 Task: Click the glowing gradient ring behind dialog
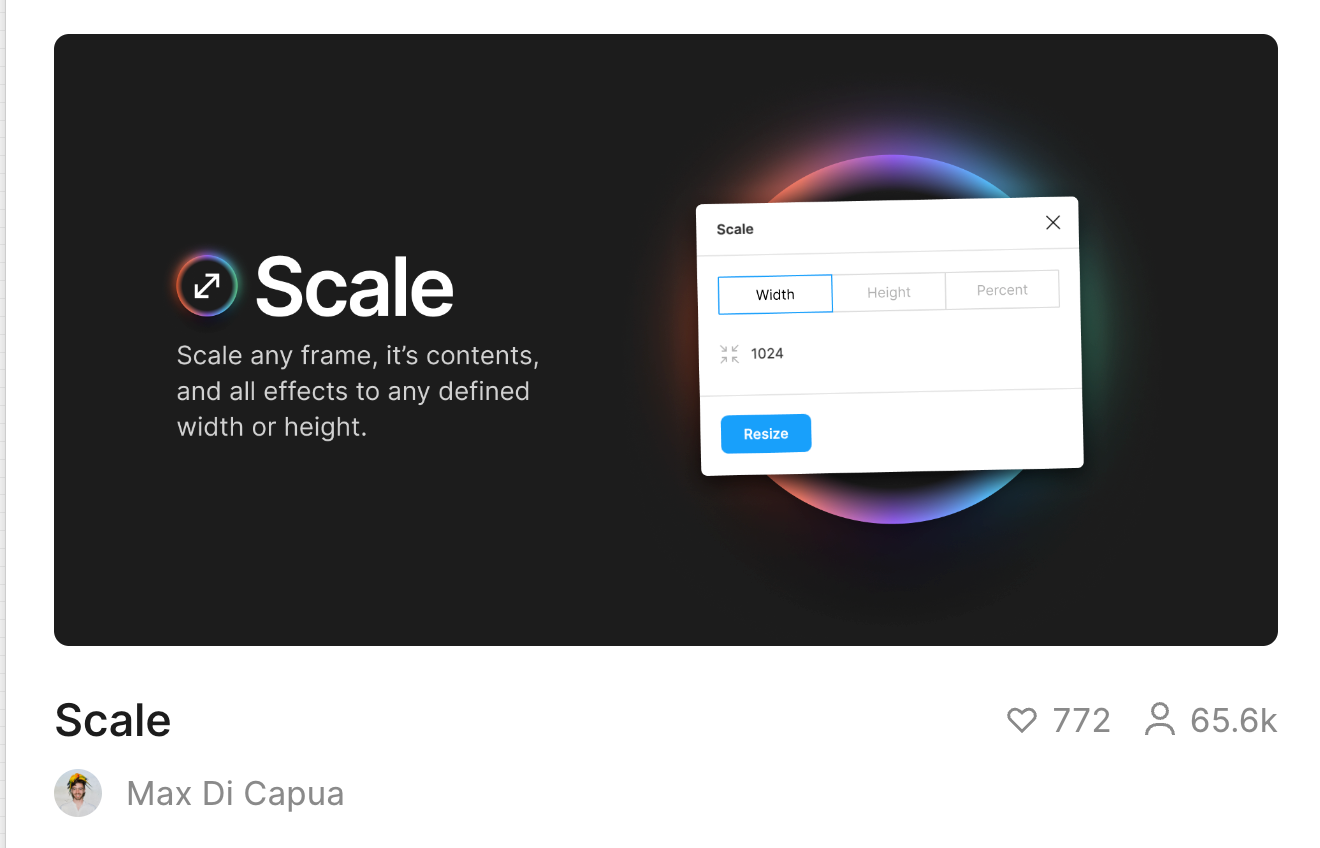tap(890, 168)
